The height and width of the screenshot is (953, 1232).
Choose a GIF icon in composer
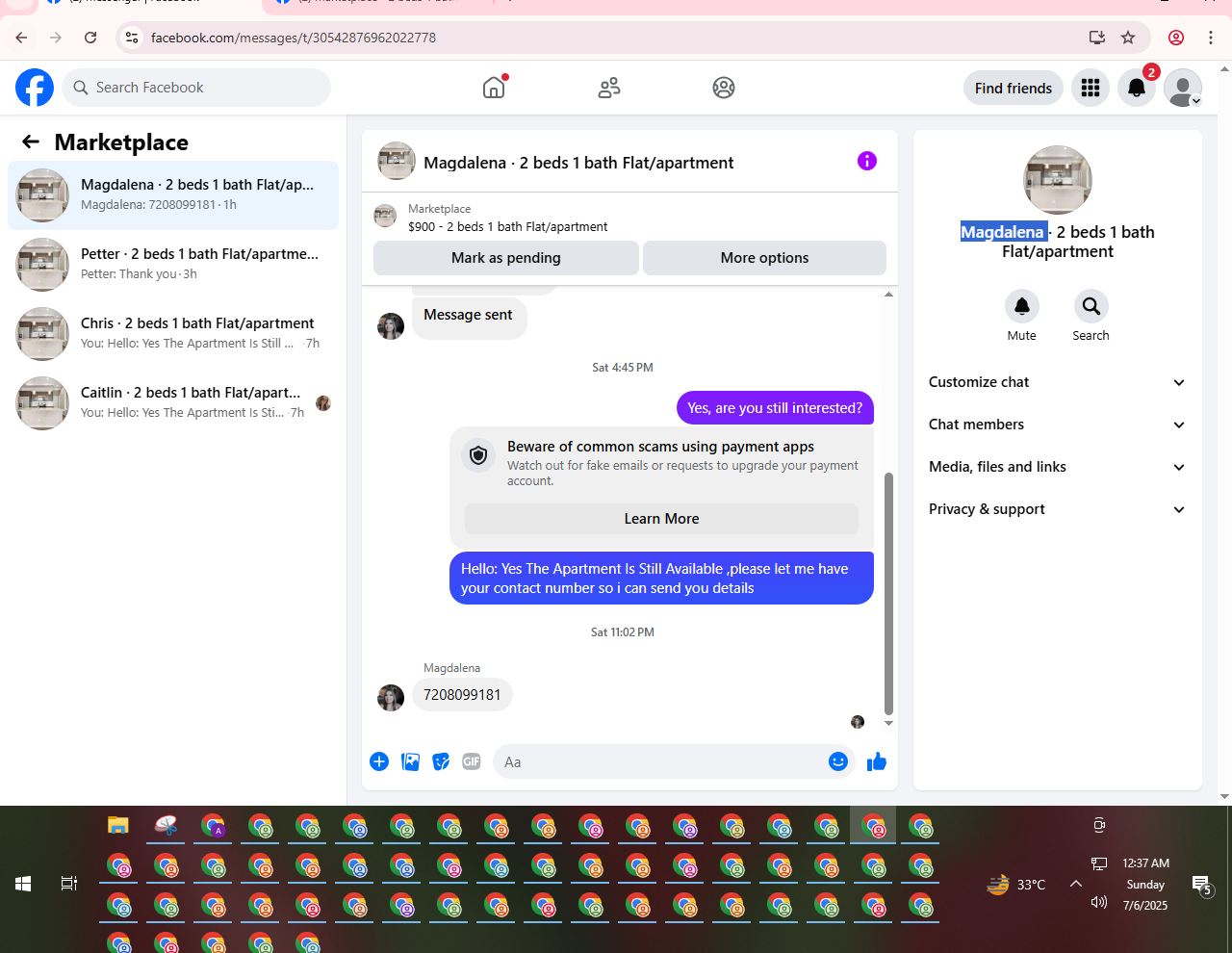[472, 761]
